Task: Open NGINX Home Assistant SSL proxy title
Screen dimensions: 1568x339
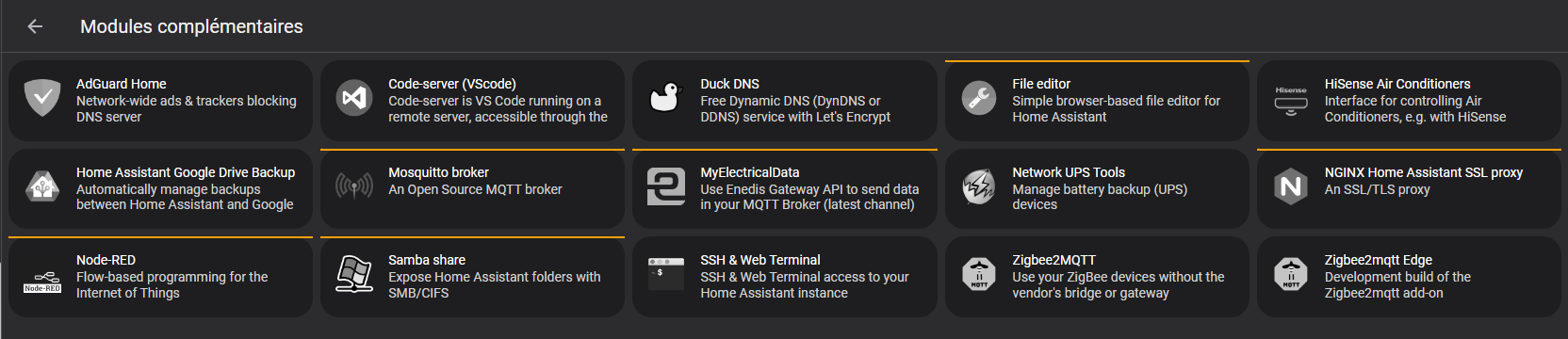Action: (x=1424, y=172)
